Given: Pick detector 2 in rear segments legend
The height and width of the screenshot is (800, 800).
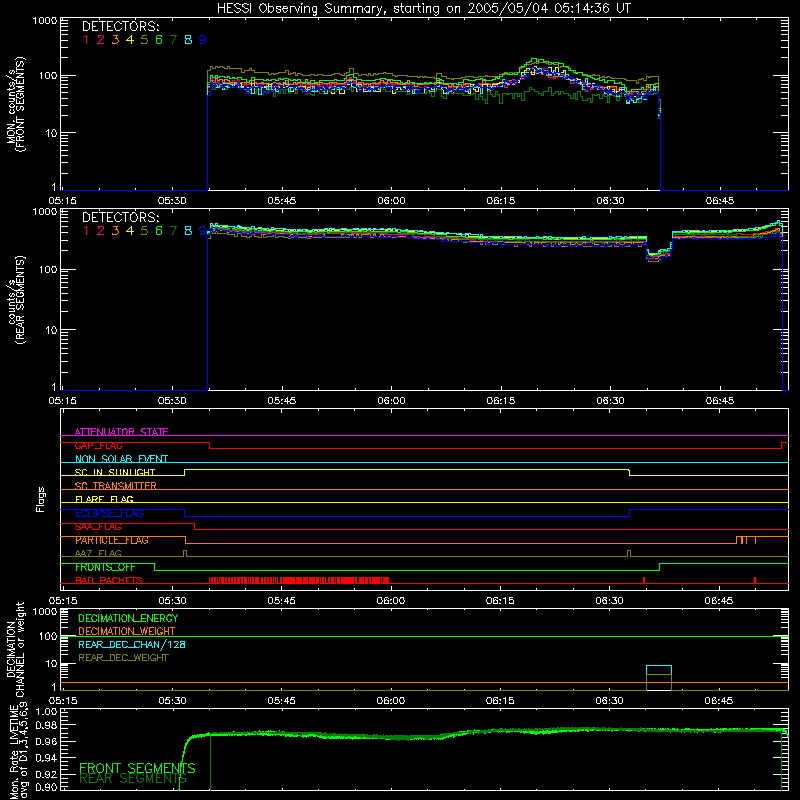Looking at the screenshot, I should click(101, 231).
